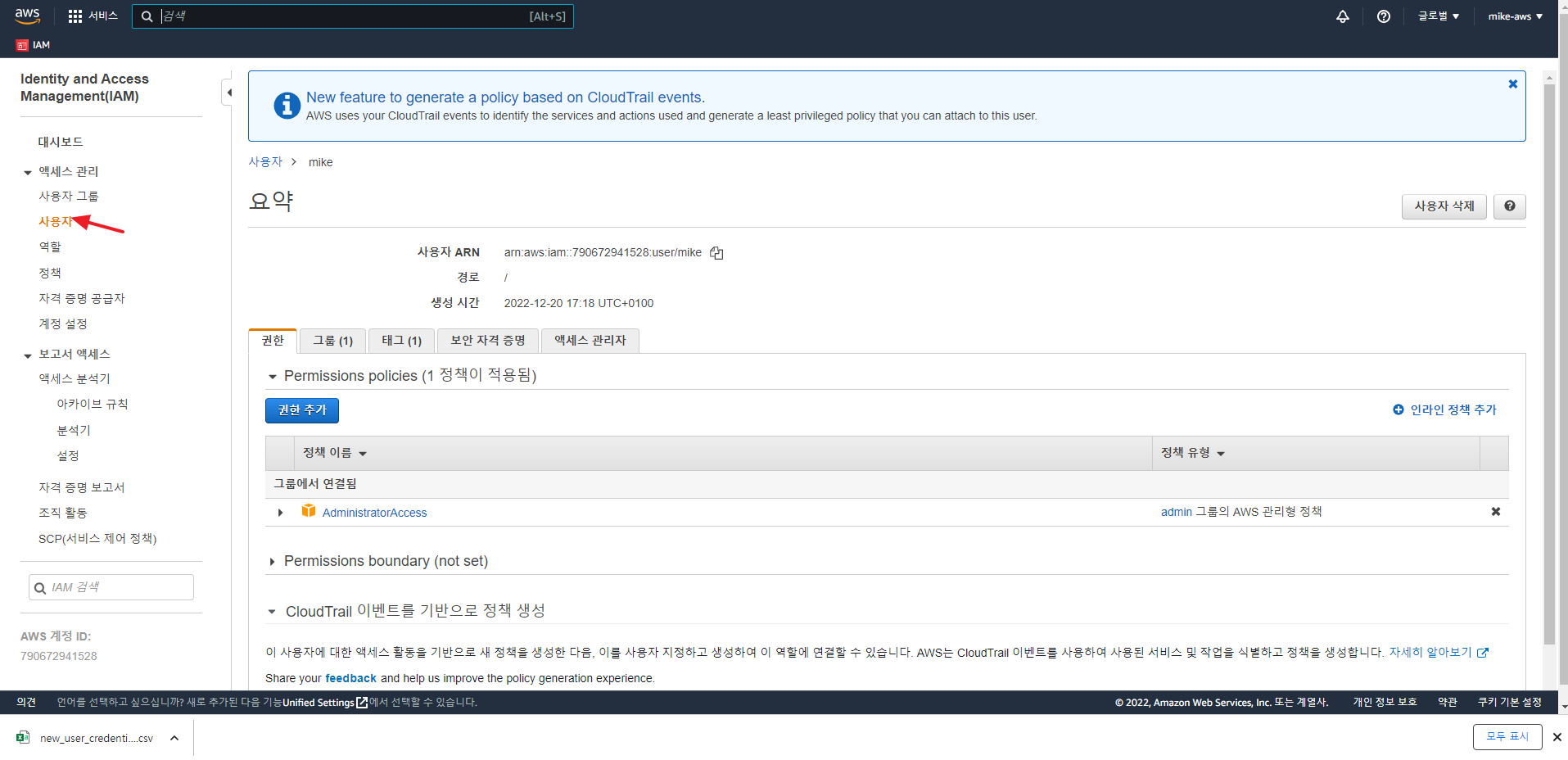Open 액세스 분석기 in the sidebar
The width and height of the screenshot is (1568, 760).
click(75, 378)
